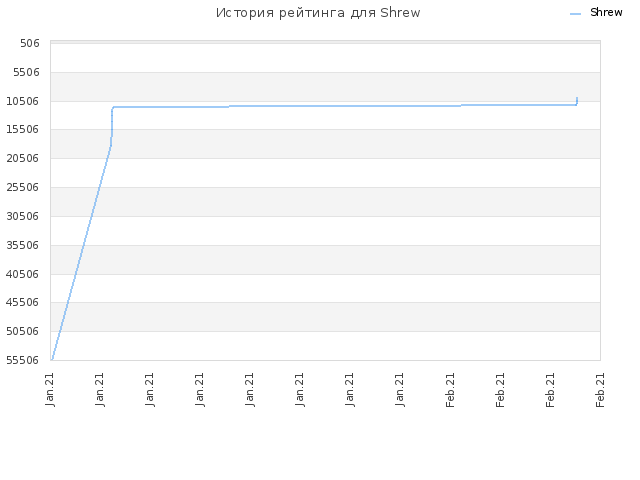The width and height of the screenshot is (640, 480).
Task: Click the final Feb.21 x-axis label
Action: [600, 390]
